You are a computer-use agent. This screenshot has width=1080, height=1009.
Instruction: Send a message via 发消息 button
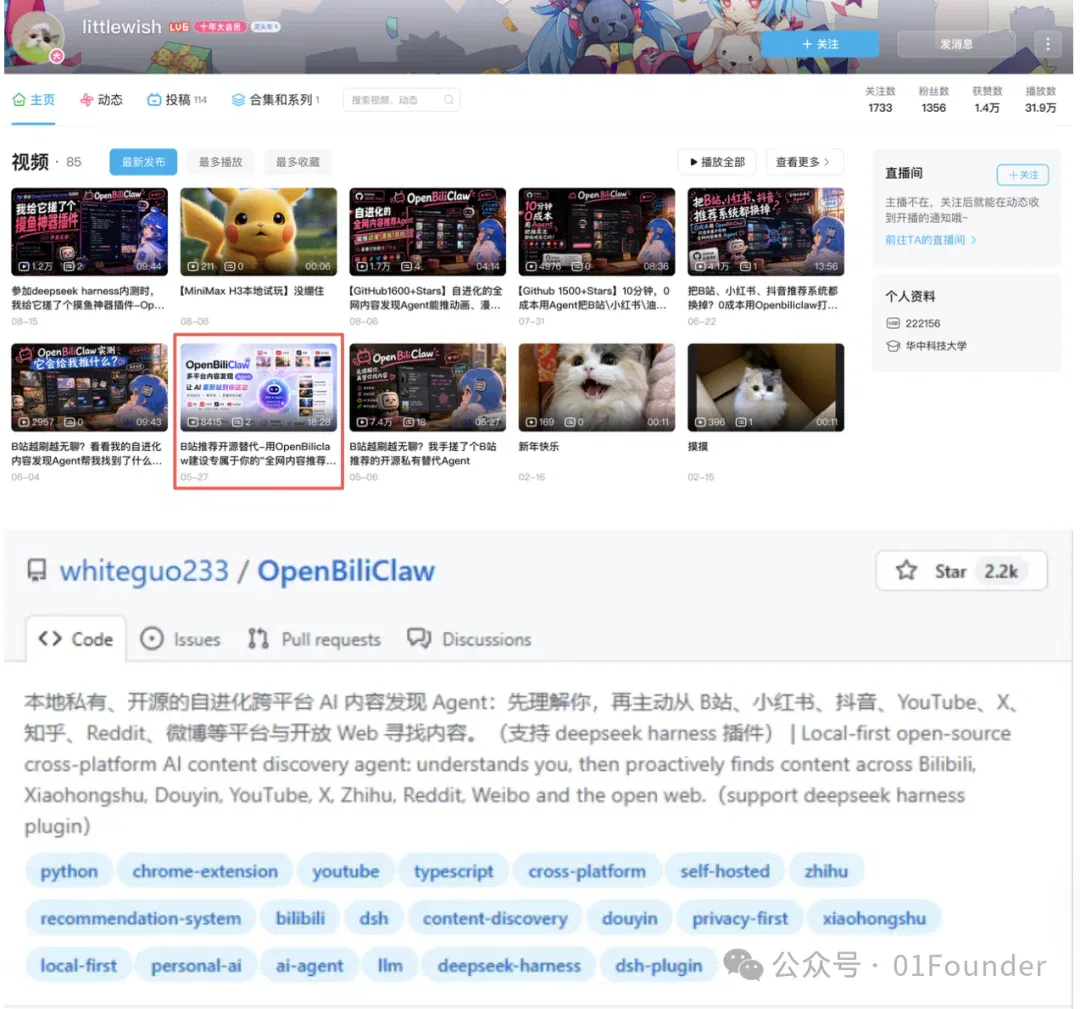tap(956, 44)
